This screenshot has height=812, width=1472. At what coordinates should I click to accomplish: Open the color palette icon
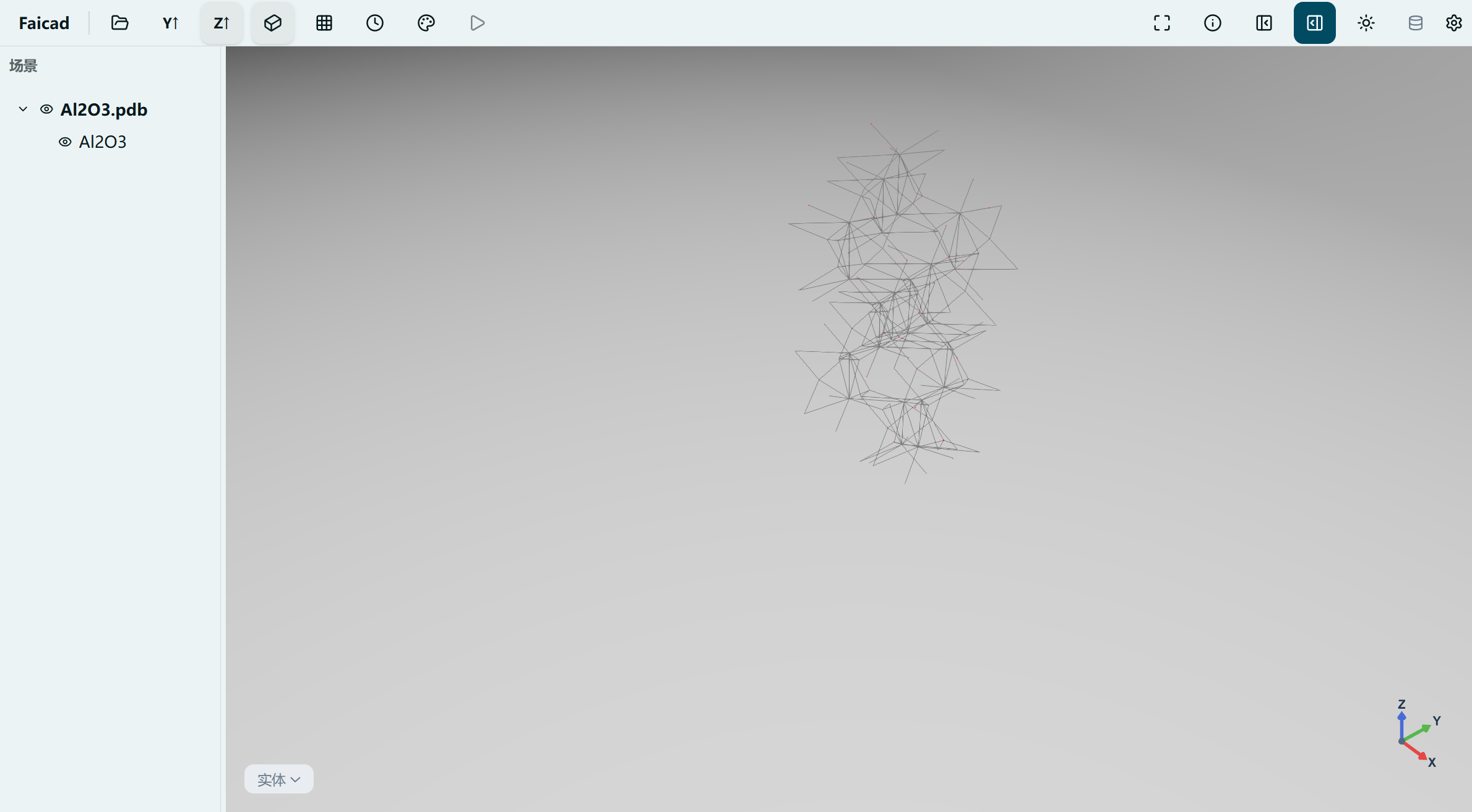click(426, 23)
